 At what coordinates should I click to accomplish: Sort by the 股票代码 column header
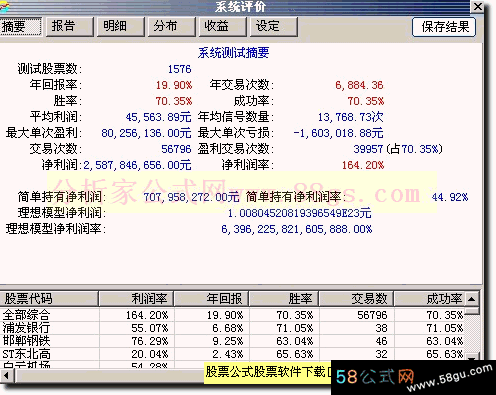[49, 299]
